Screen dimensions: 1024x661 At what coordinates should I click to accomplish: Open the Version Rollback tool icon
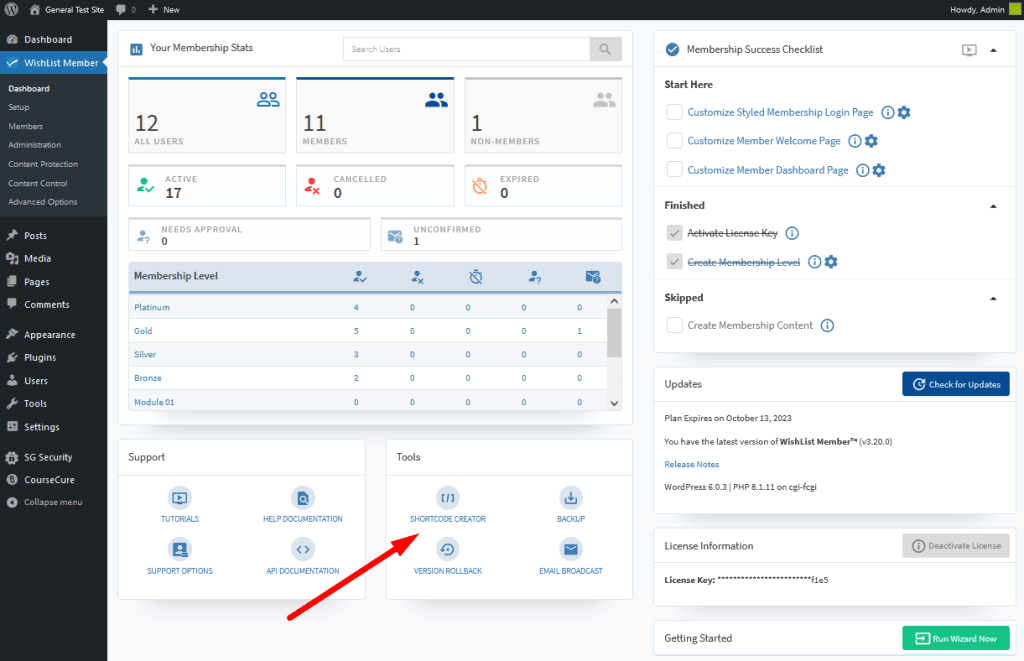pos(447,549)
